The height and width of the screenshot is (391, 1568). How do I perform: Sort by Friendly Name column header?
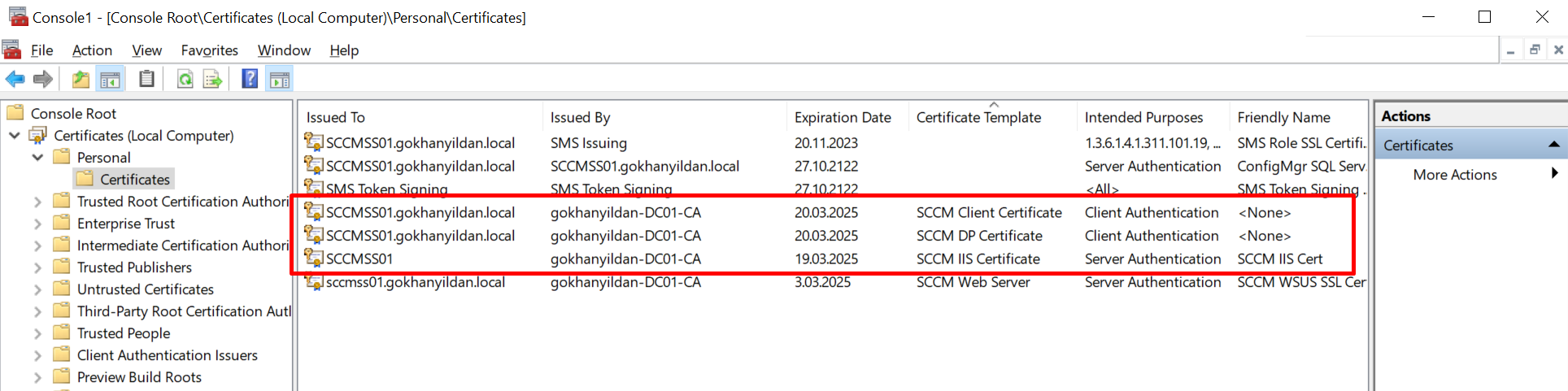coord(1299,117)
